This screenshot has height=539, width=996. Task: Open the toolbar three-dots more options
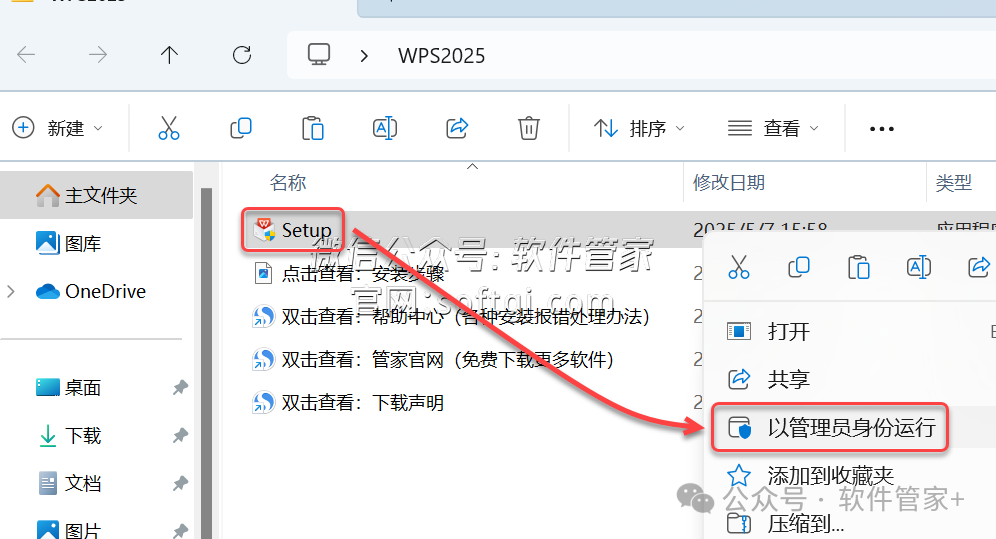pos(882,129)
